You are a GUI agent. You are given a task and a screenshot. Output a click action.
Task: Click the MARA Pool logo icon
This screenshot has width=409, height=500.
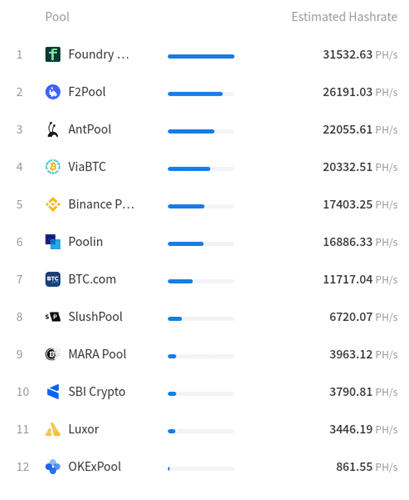point(53,354)
